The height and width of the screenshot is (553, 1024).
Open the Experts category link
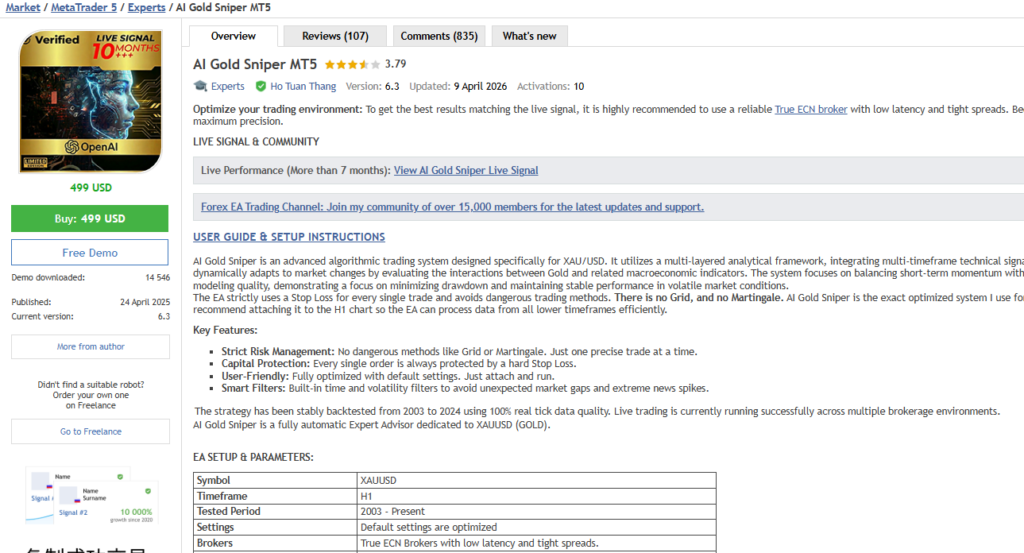point(227,86)
